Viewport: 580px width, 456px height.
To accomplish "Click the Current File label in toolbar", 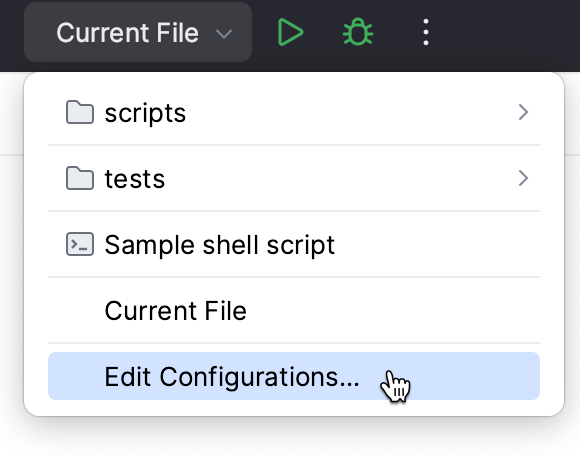I will [128, 33].
